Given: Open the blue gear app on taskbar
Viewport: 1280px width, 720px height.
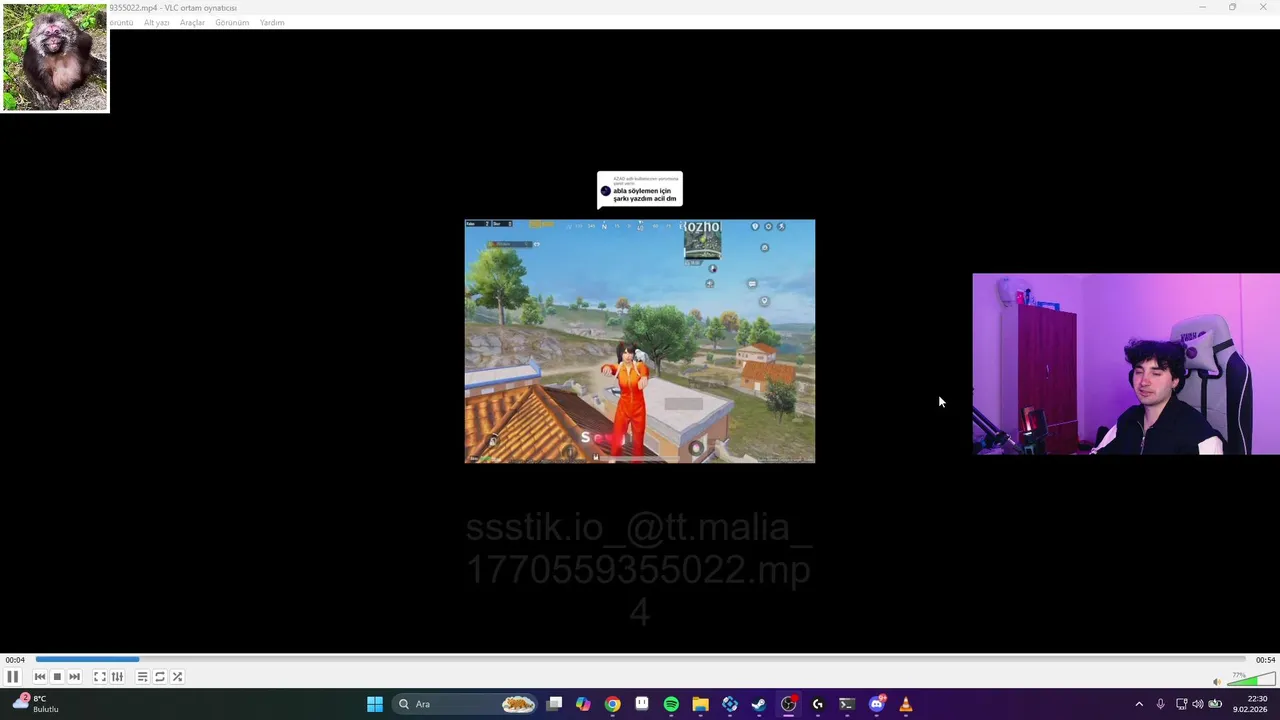Looking at the screenshot, I should 730,704.
